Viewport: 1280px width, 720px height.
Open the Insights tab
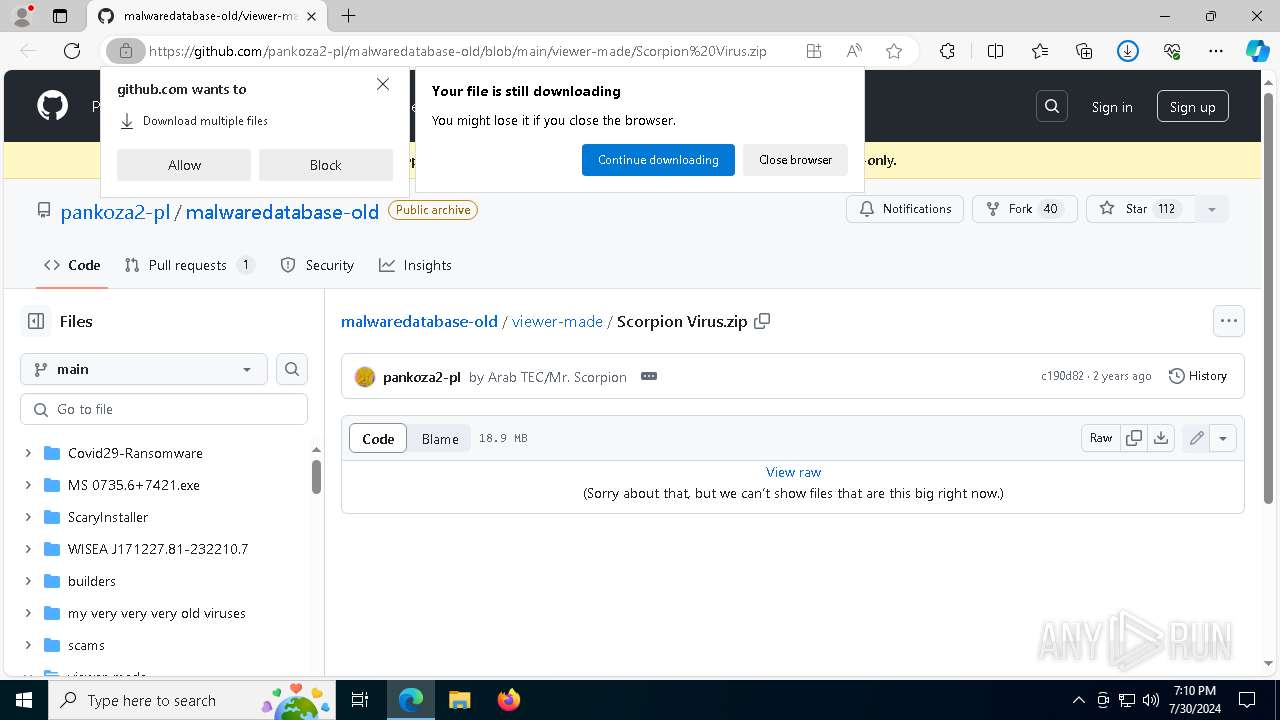coord(415,265)
